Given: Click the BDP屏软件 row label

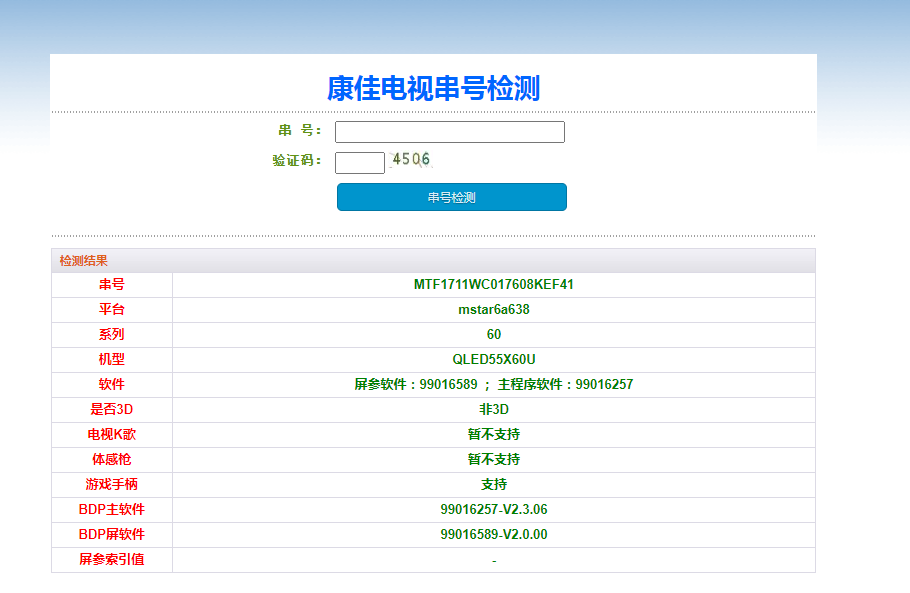Looking at the screenshot, I should click(111, 534).
